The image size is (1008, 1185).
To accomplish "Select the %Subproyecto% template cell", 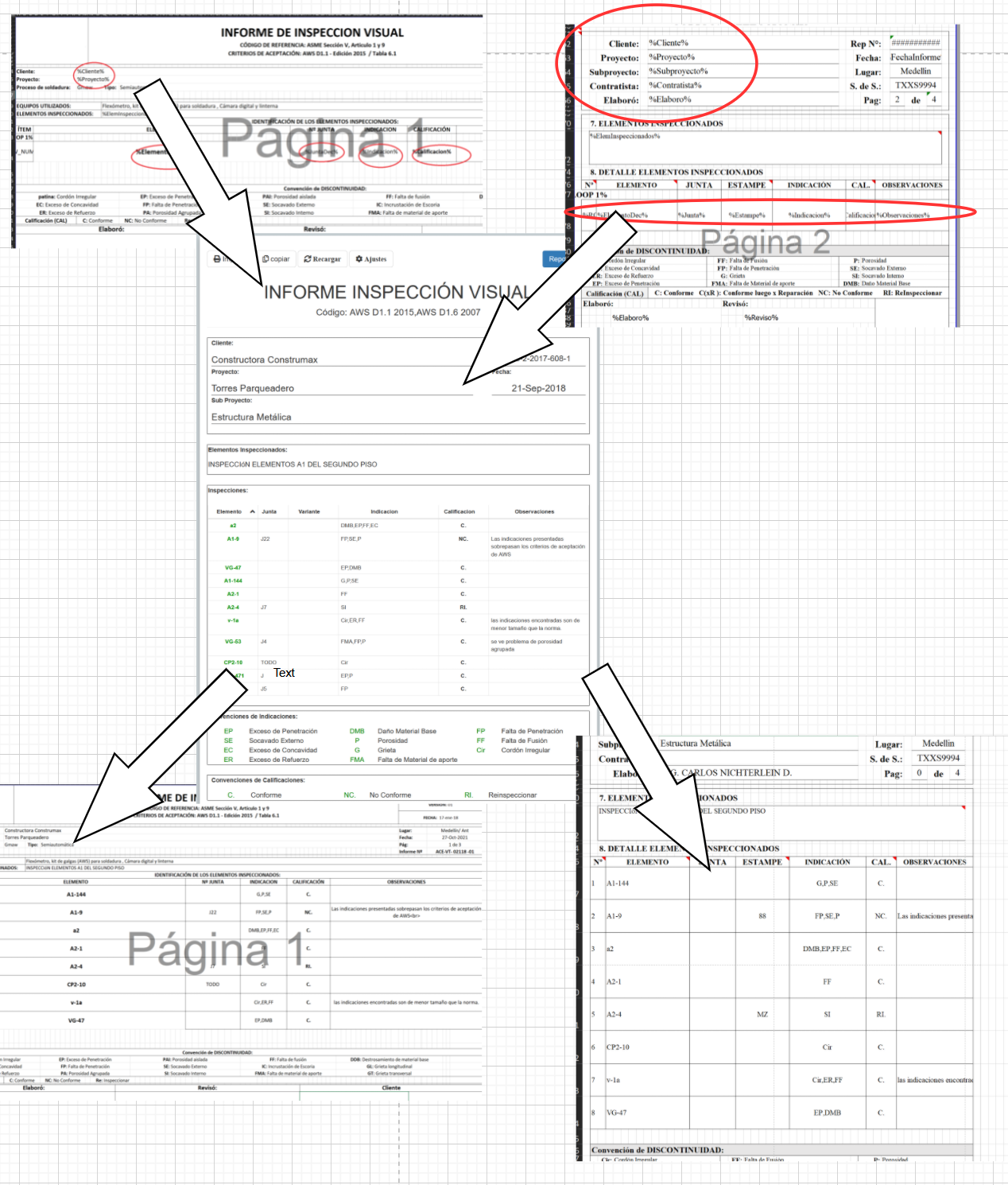I will point(678,72).
